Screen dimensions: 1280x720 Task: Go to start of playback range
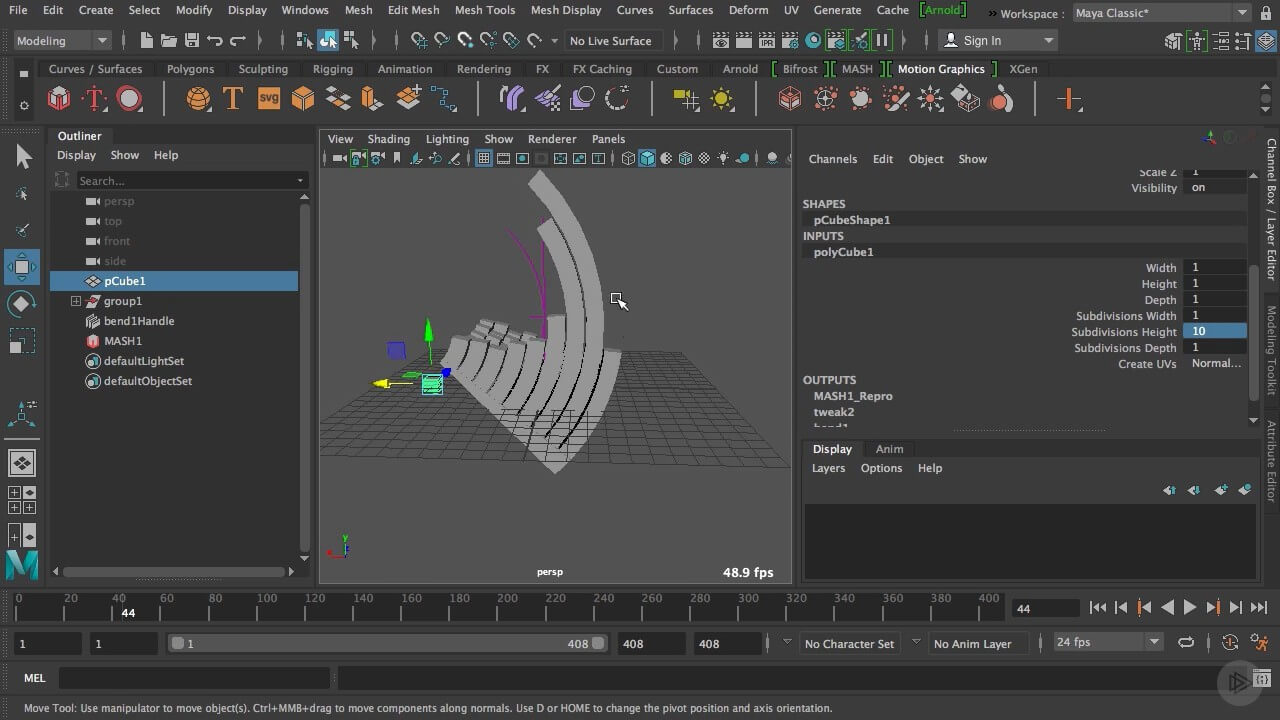tap(1098, 607)
